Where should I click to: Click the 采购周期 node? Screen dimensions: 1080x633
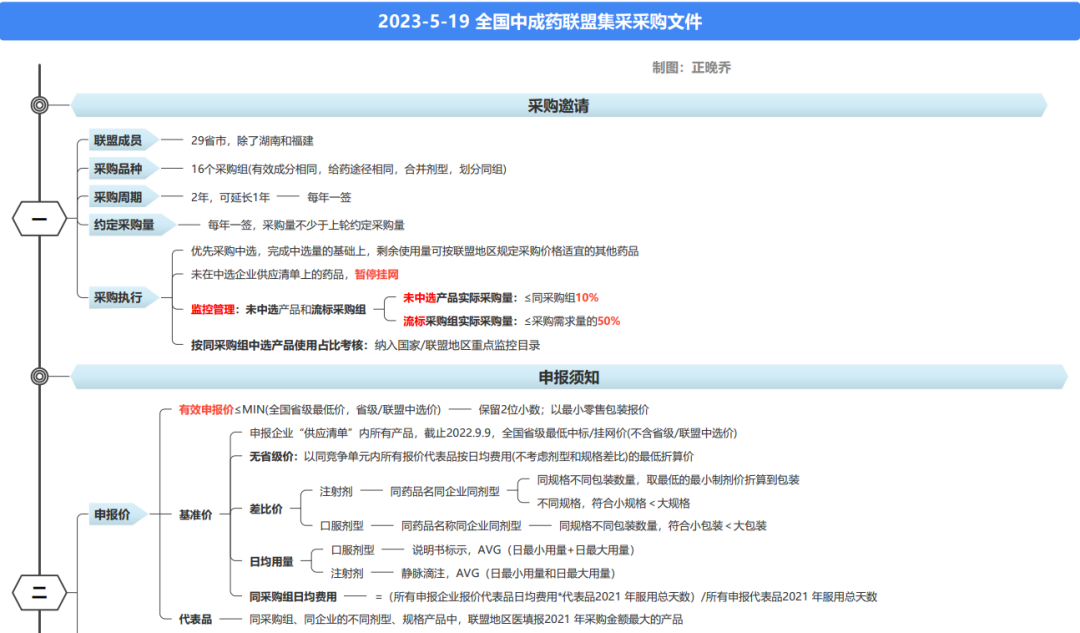[x=120, y=196]
